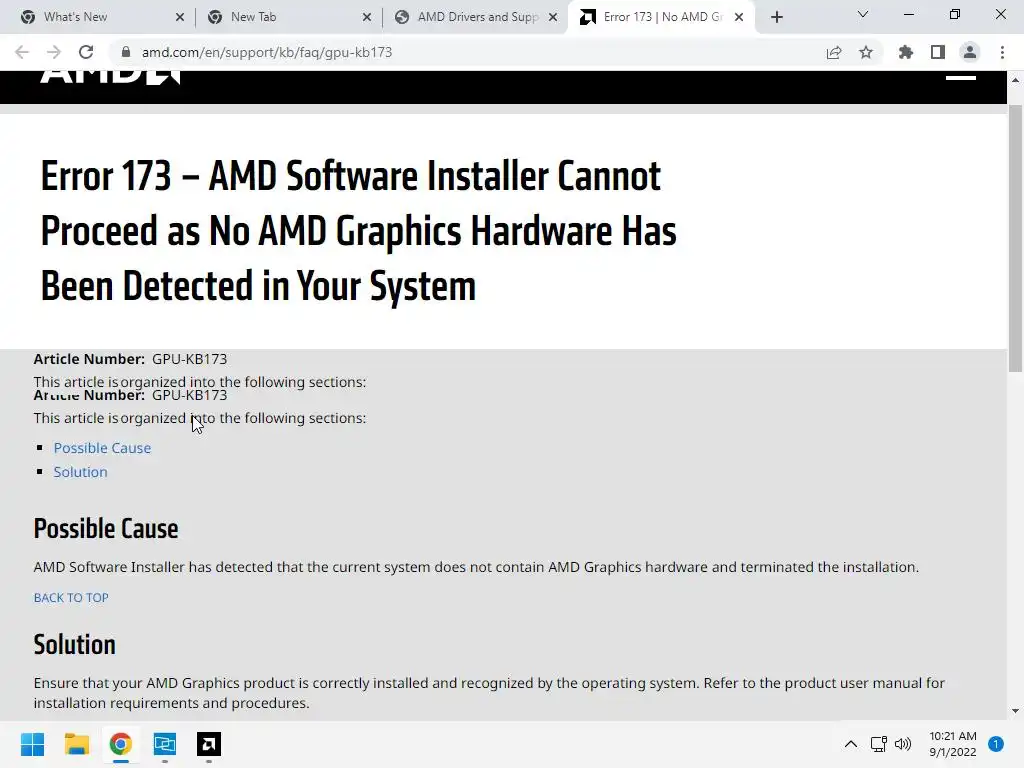Open AMD site hamburger menu

pyautogui.click(x=961, y=76)
